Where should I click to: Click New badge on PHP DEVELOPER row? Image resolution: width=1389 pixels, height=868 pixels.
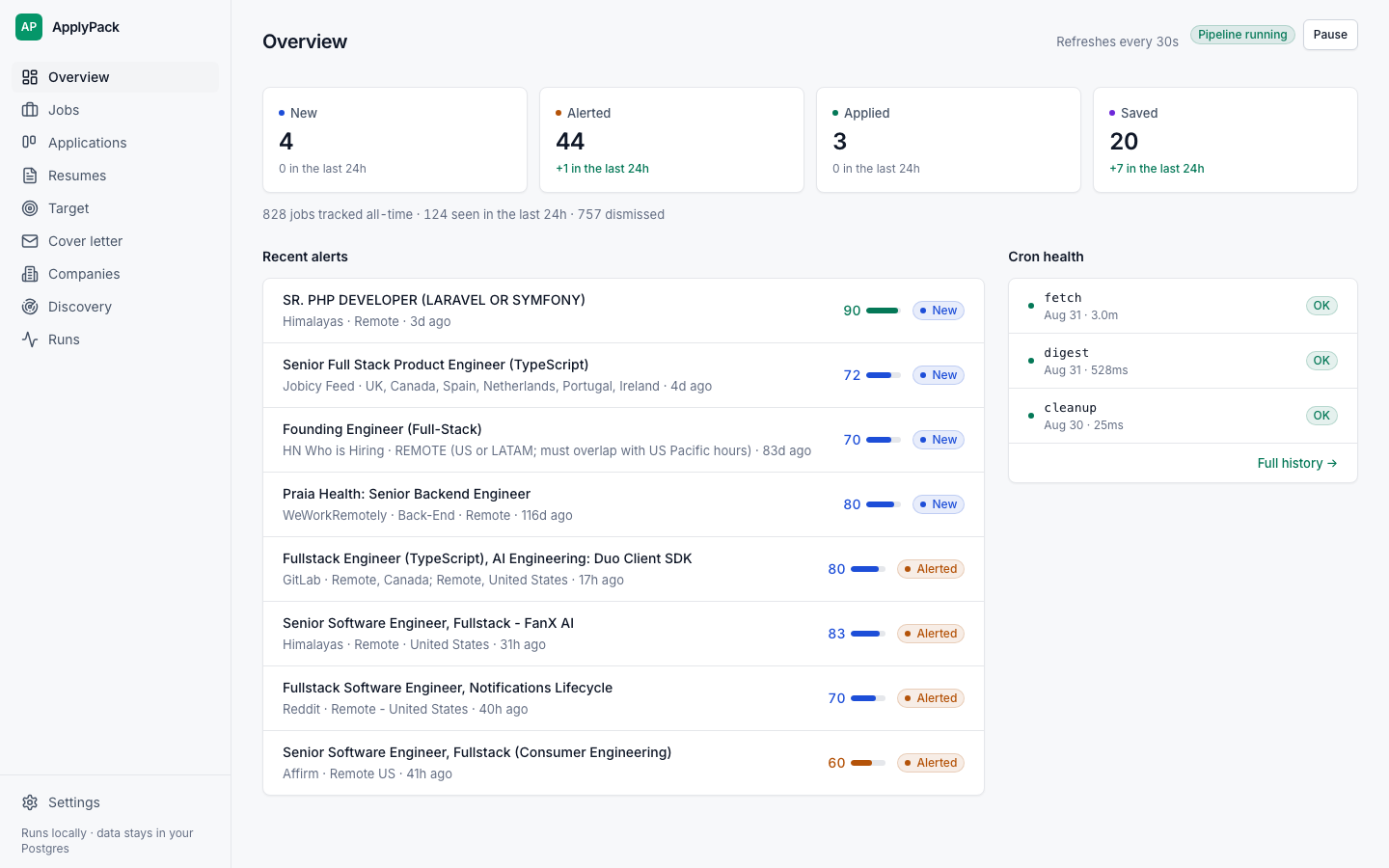click(x=939, y=311)
